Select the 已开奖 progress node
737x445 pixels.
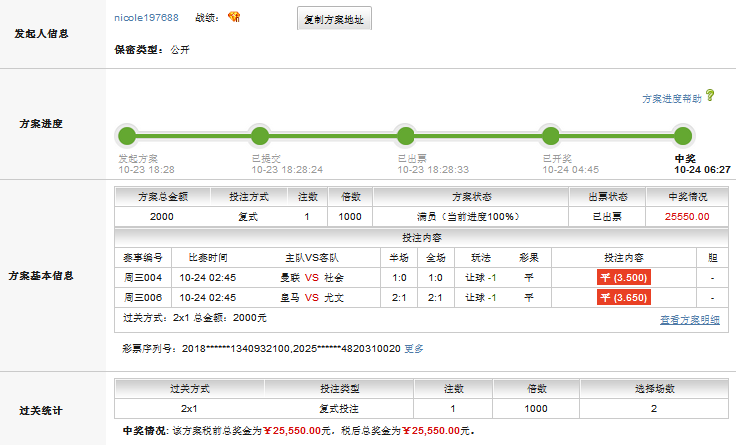point(549,136)
